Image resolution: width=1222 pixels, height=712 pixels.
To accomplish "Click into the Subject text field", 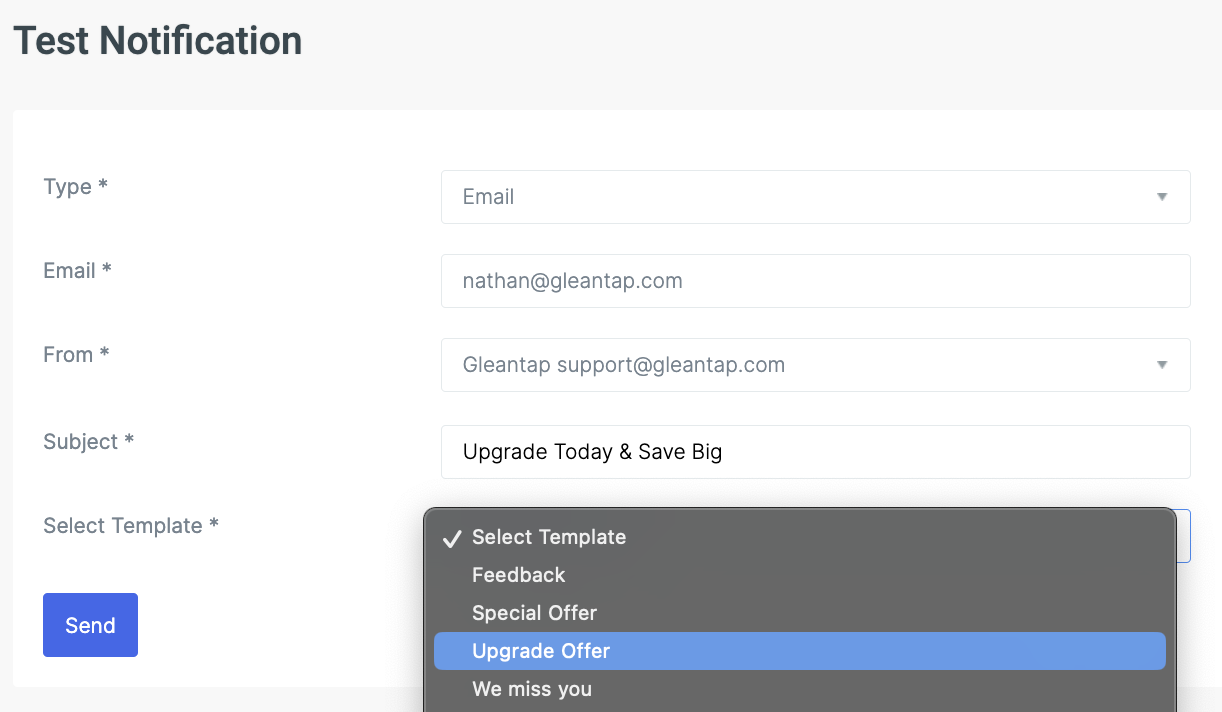I will coord(815,452).
